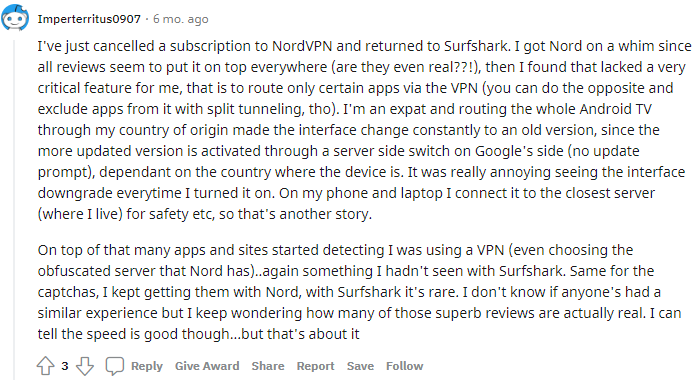Image resolution: width=697 pixels, height=380 pixels.
Task: Report this comment
Action: click(315, 366)
